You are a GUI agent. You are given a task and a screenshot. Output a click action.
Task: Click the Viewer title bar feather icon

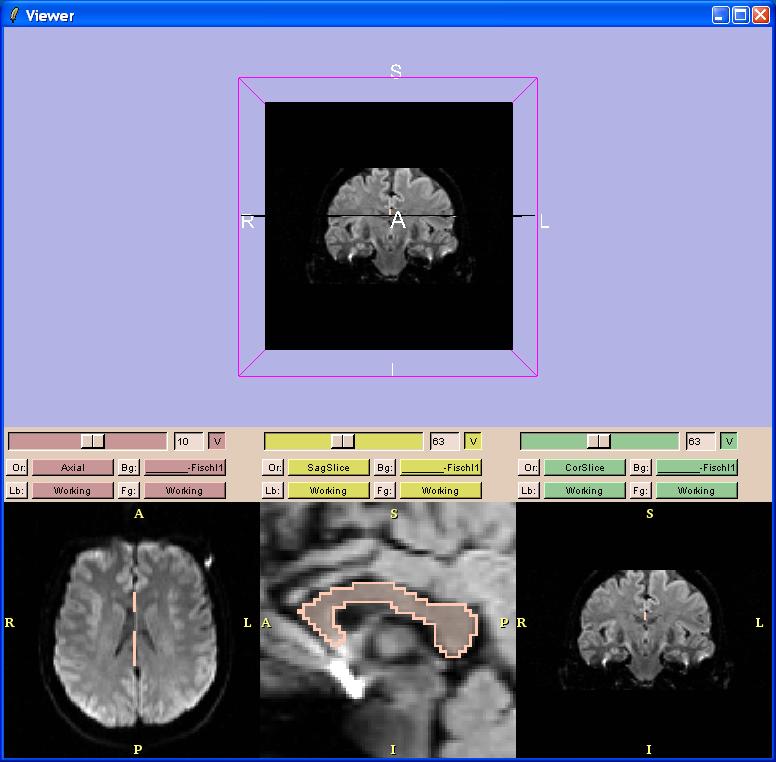coord(13,15)
